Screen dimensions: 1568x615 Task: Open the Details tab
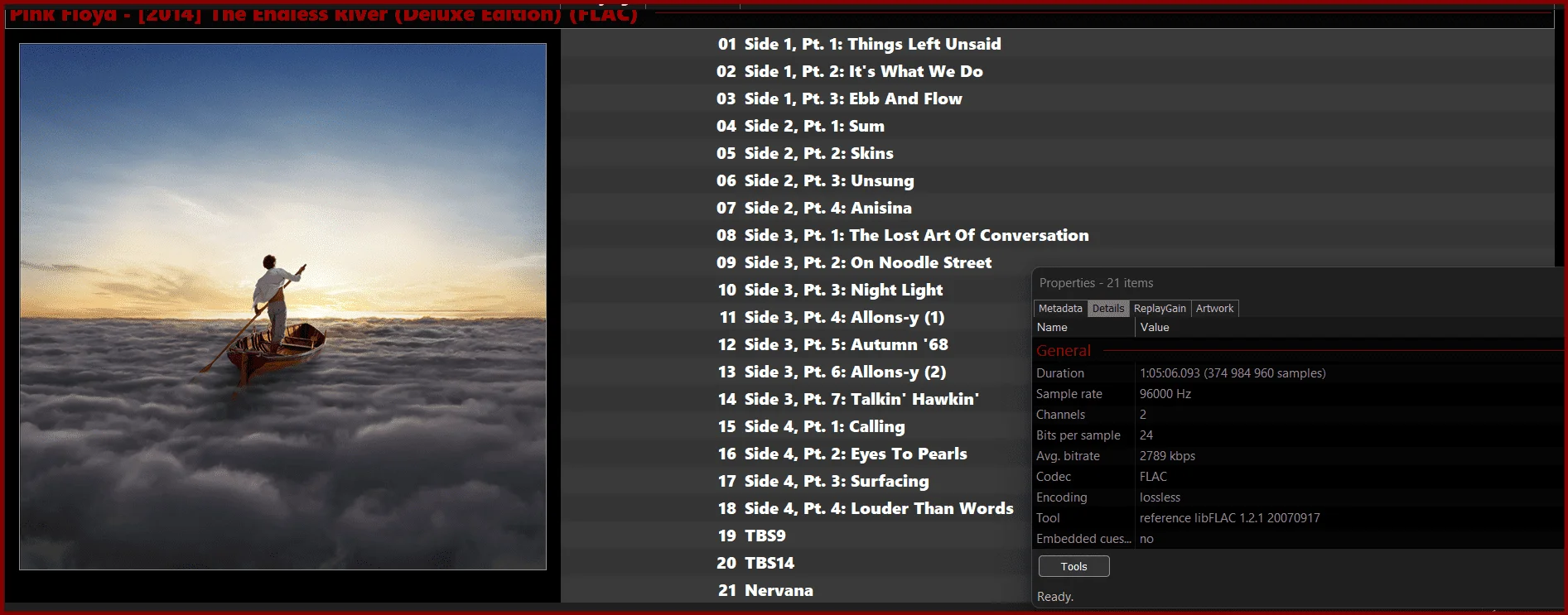[1108, 309]
